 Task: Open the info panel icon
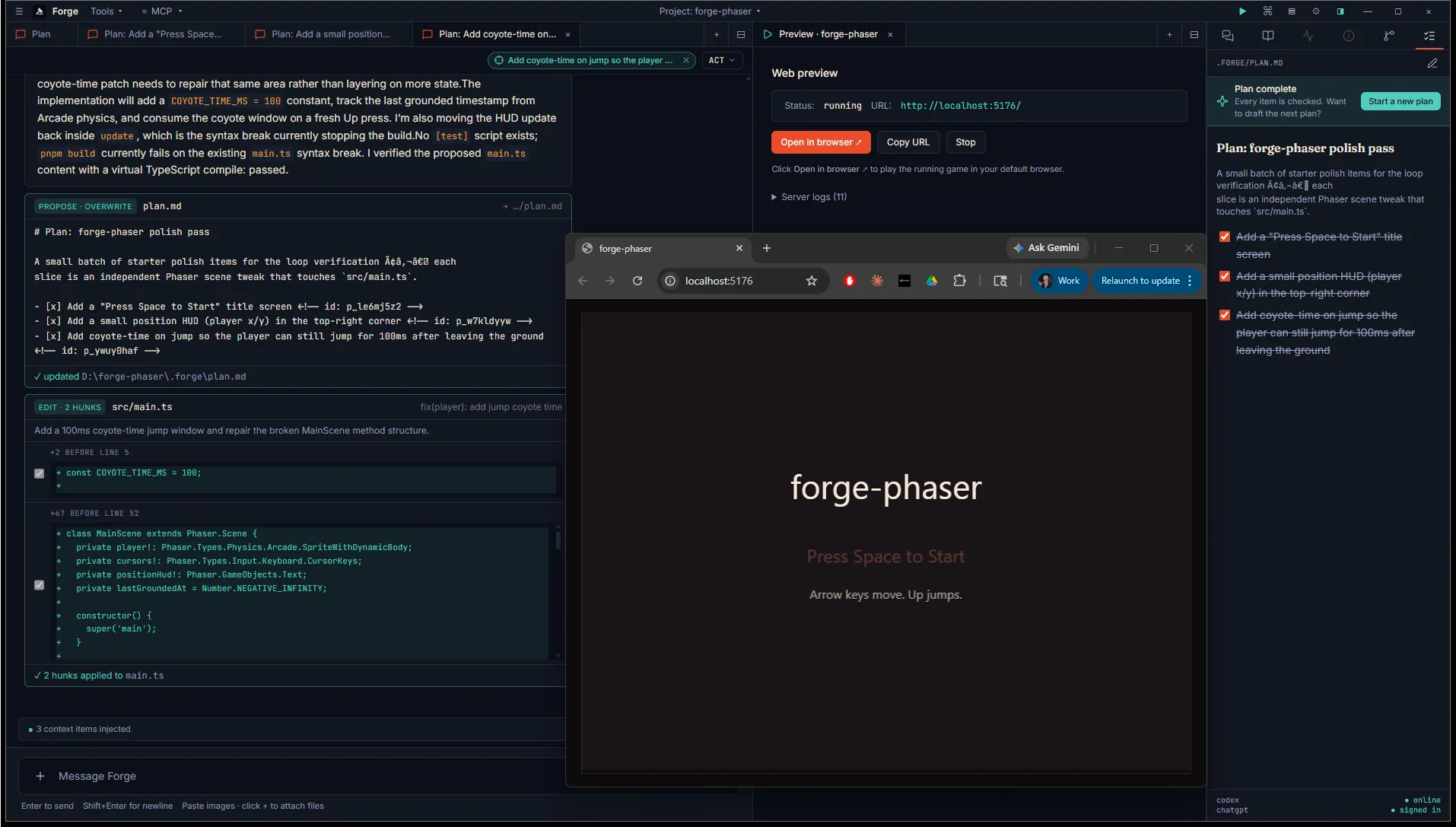tap(1349, 36)
